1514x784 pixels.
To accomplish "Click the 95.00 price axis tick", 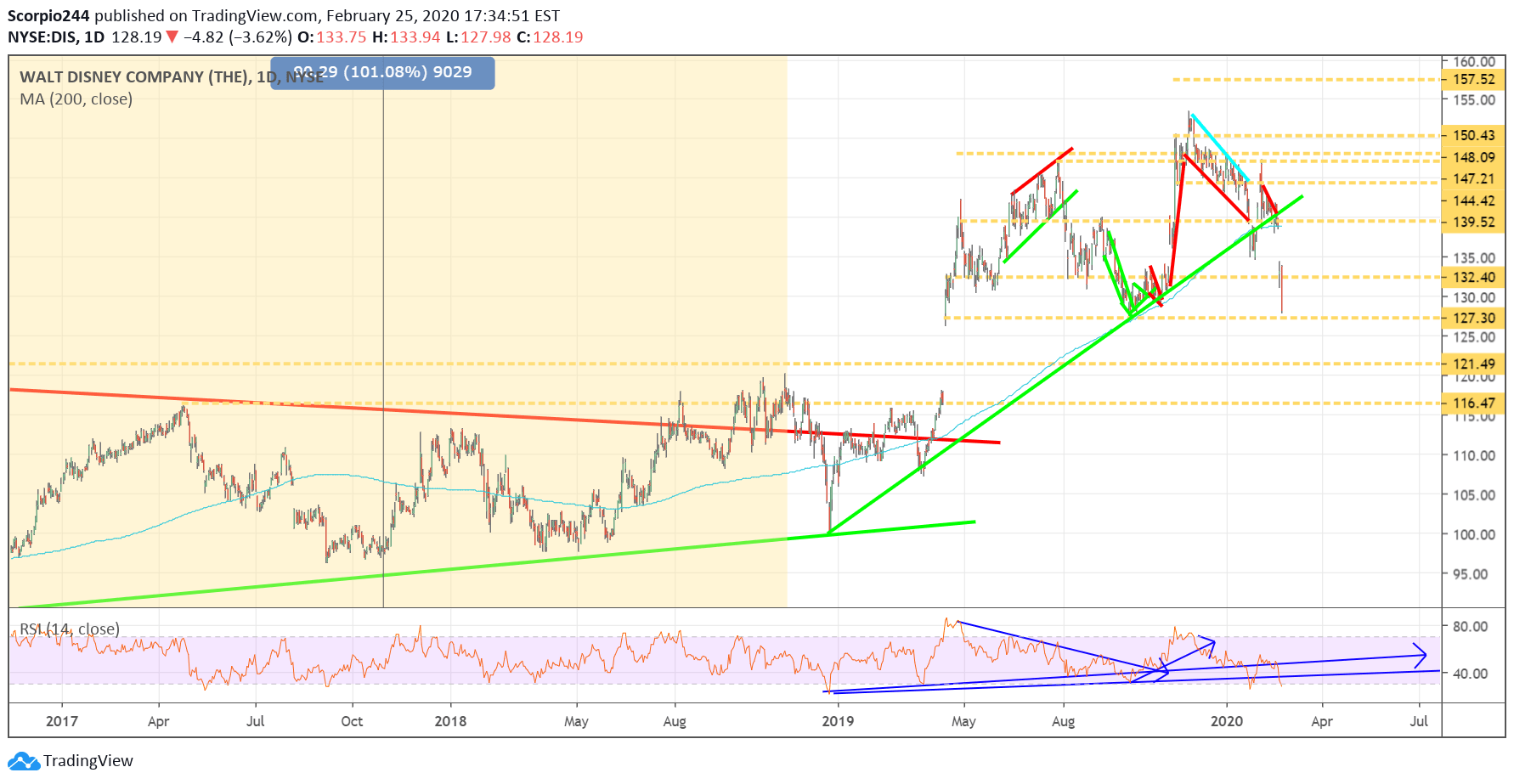I will (1471, 573).
